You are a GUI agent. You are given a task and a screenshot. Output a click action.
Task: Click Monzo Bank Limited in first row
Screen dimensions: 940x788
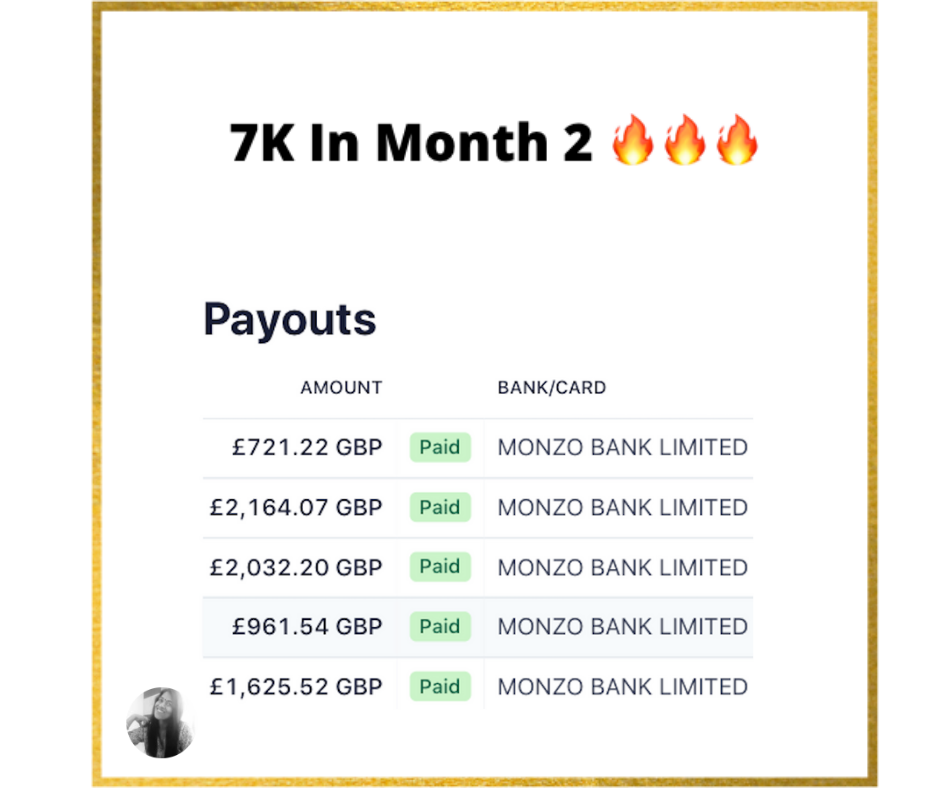coord(622,447)
